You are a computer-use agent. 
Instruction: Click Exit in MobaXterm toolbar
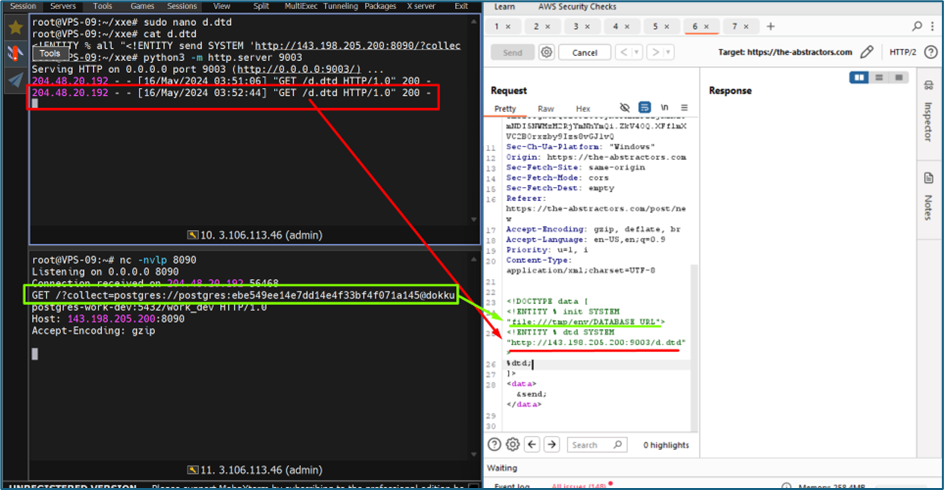[x=461, y=6]
